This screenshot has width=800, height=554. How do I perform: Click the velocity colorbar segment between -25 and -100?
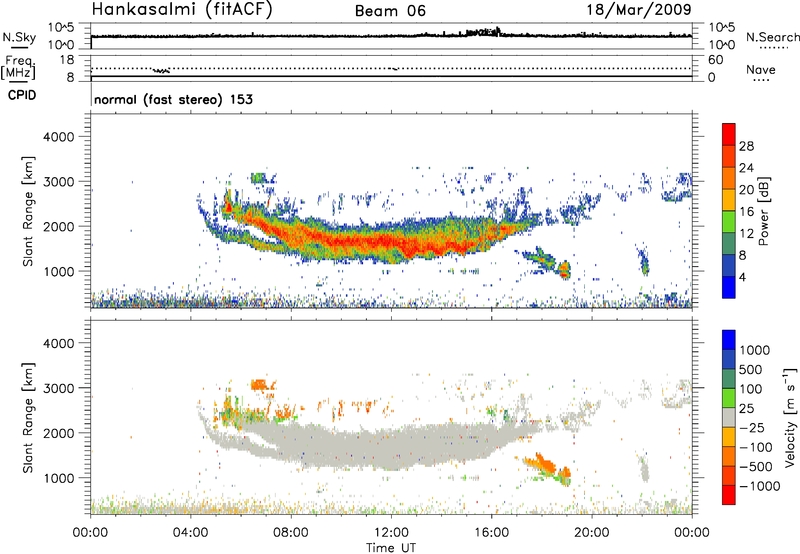pos(729,437)
